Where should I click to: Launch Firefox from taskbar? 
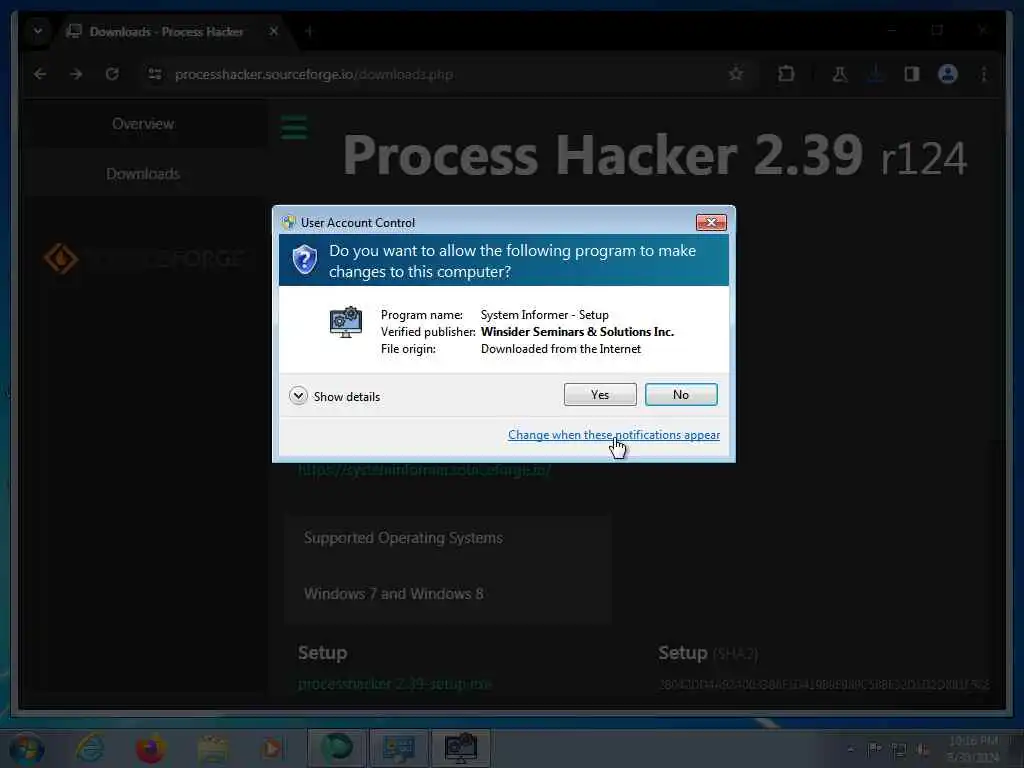(150, 748)
